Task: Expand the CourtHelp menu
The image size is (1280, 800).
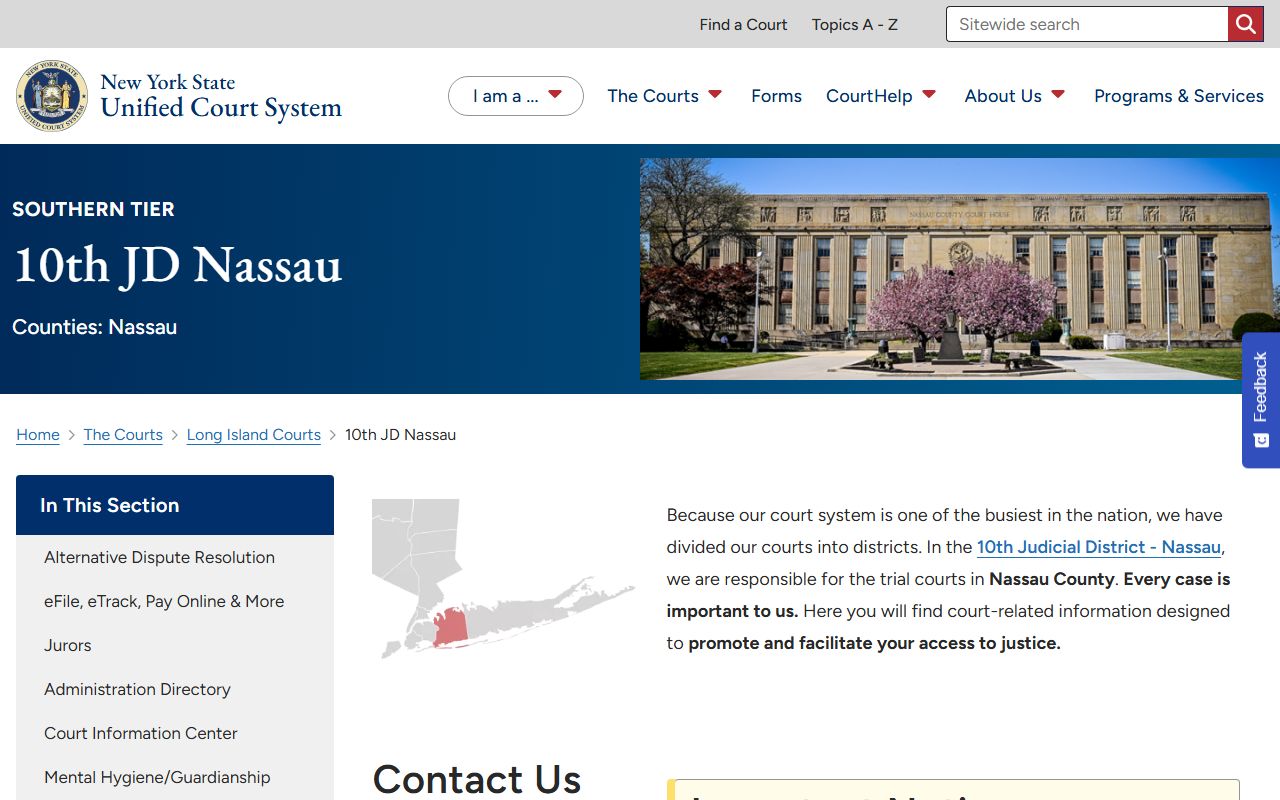Action: [881, 96]
